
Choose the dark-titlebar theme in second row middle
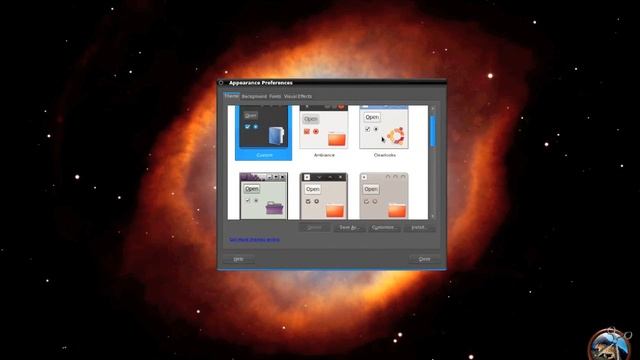pyautogui.click(x=324, y=196)
